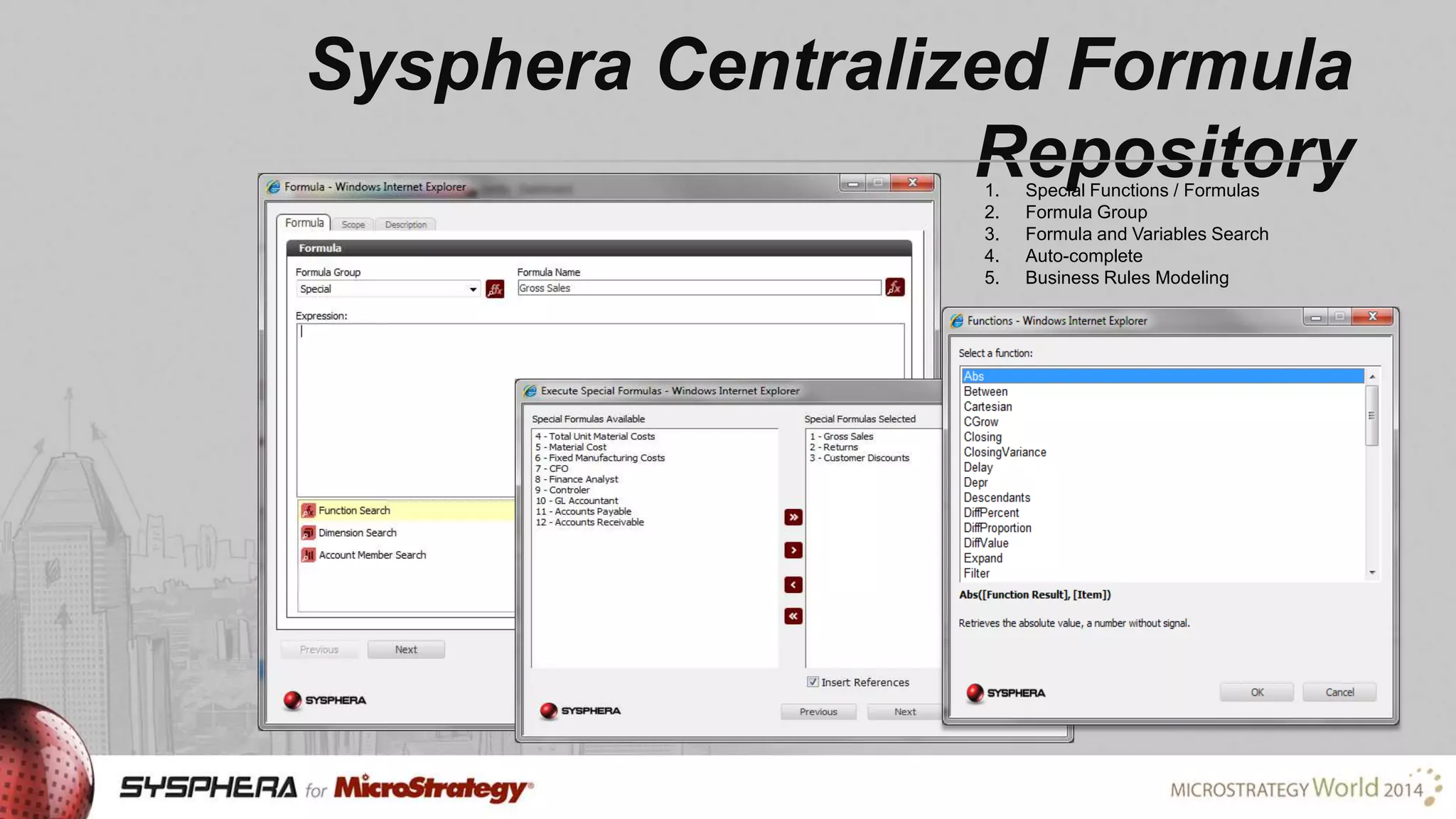
Task: Click Cancel in Functions window
Action: point(1339,692)
